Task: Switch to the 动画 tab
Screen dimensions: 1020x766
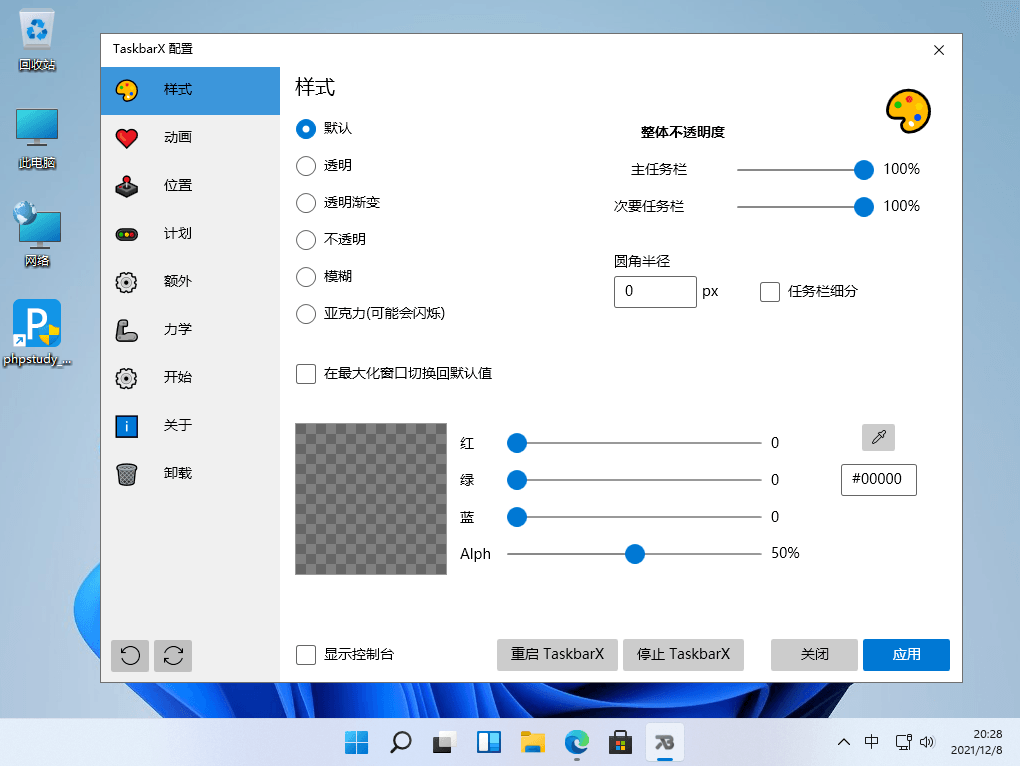Action: tap(190, 138)
